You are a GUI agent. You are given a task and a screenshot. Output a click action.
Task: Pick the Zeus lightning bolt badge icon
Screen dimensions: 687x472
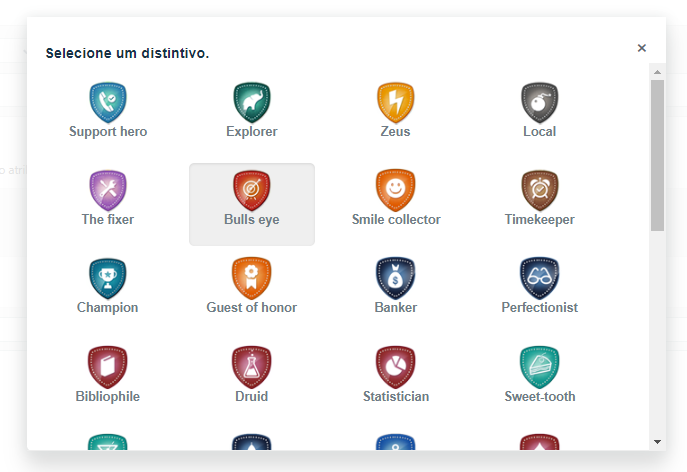395,102
